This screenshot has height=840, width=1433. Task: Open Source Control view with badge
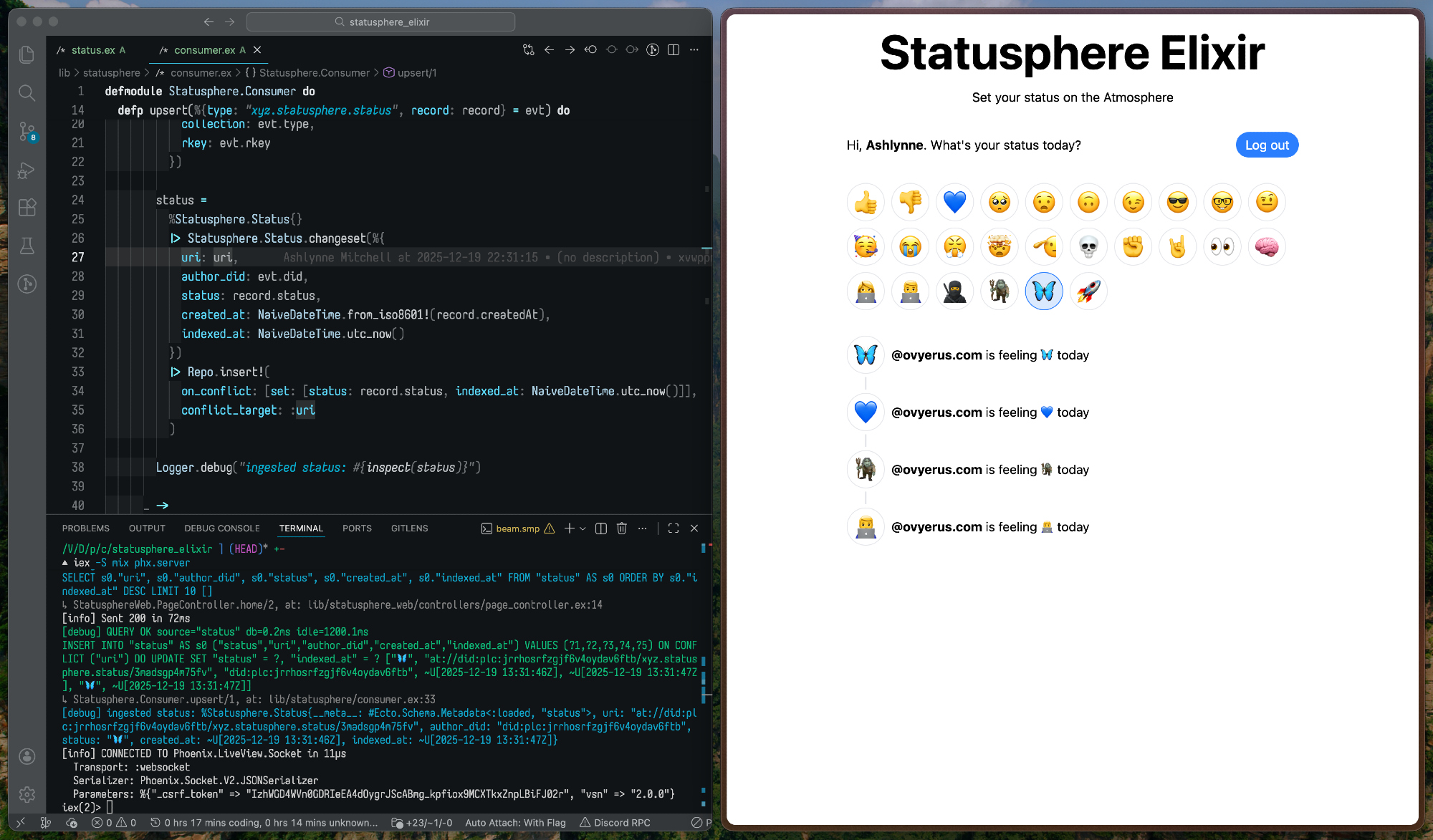(27, 131)
